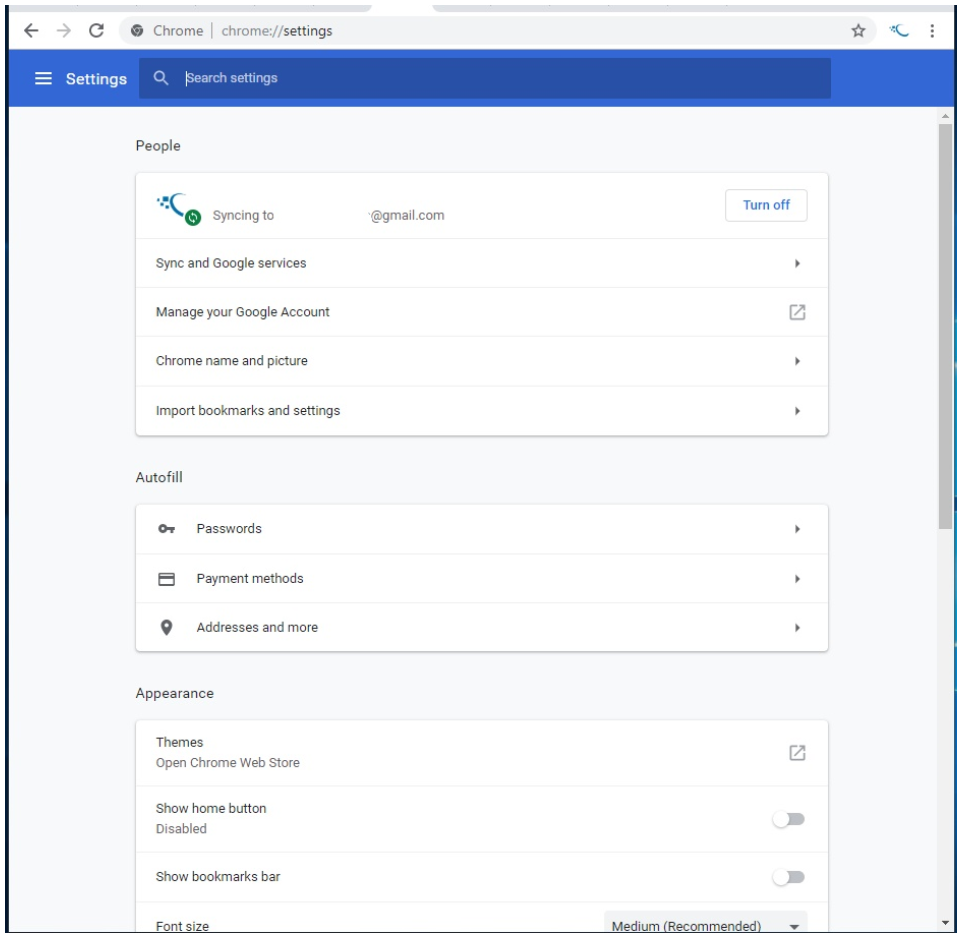Click the key icon next to Passwords
Image resolution: width=962 pixels, height=939 pixels.
pos(166,529)
